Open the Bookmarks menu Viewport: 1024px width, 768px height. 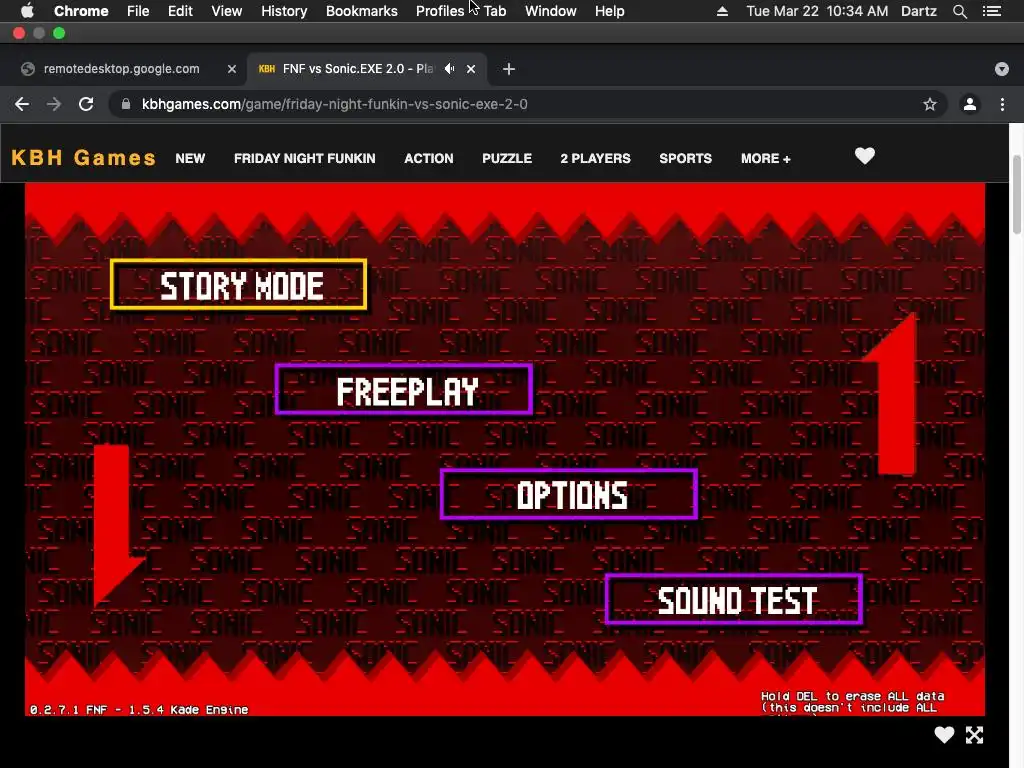point(362,11)
